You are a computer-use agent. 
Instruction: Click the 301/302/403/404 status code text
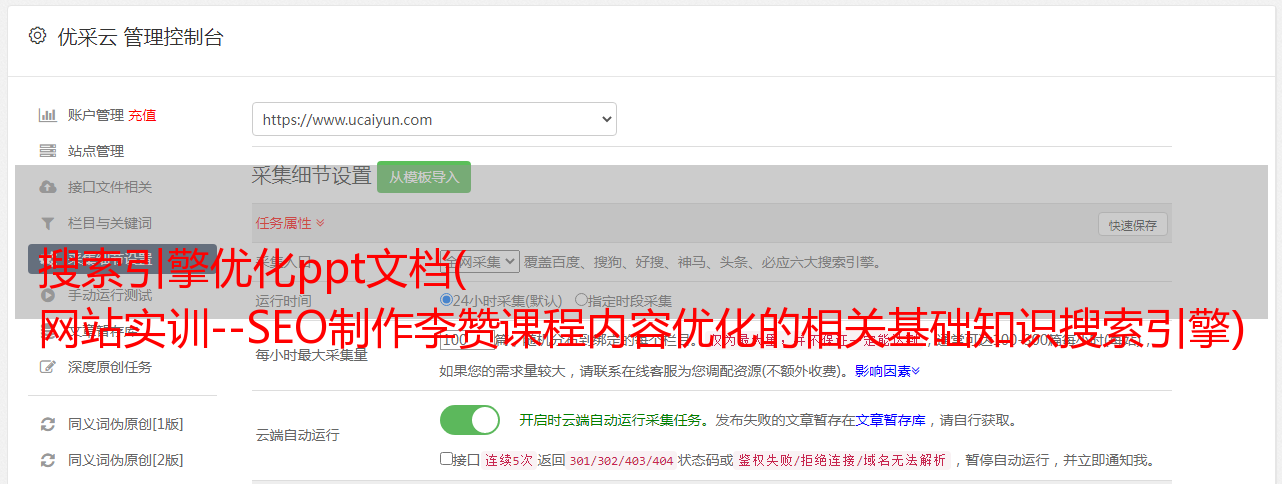[620, 461]
